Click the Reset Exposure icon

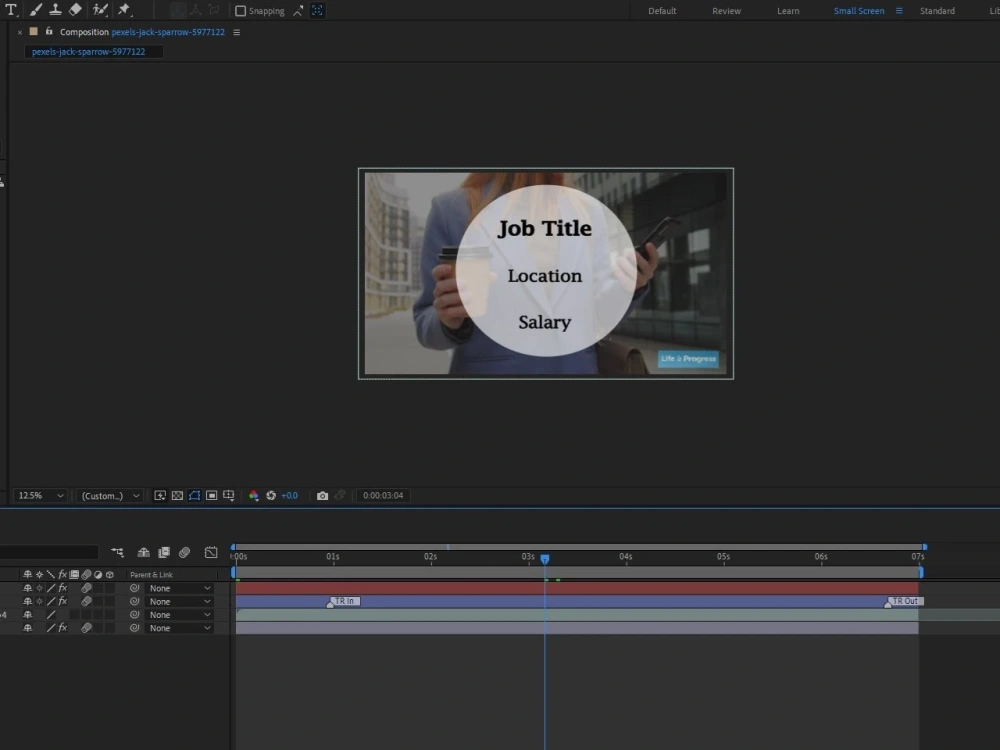(x=271, y=496)
